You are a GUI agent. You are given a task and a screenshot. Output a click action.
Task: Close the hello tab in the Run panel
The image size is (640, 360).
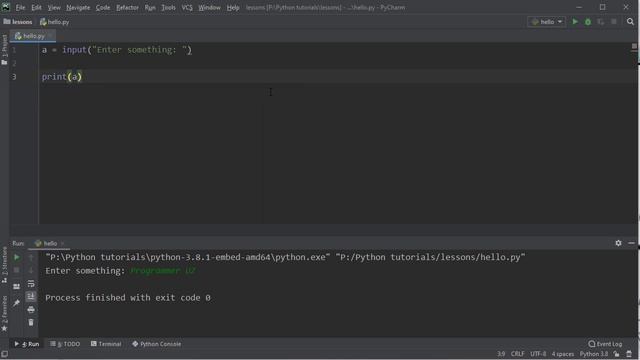62,243
